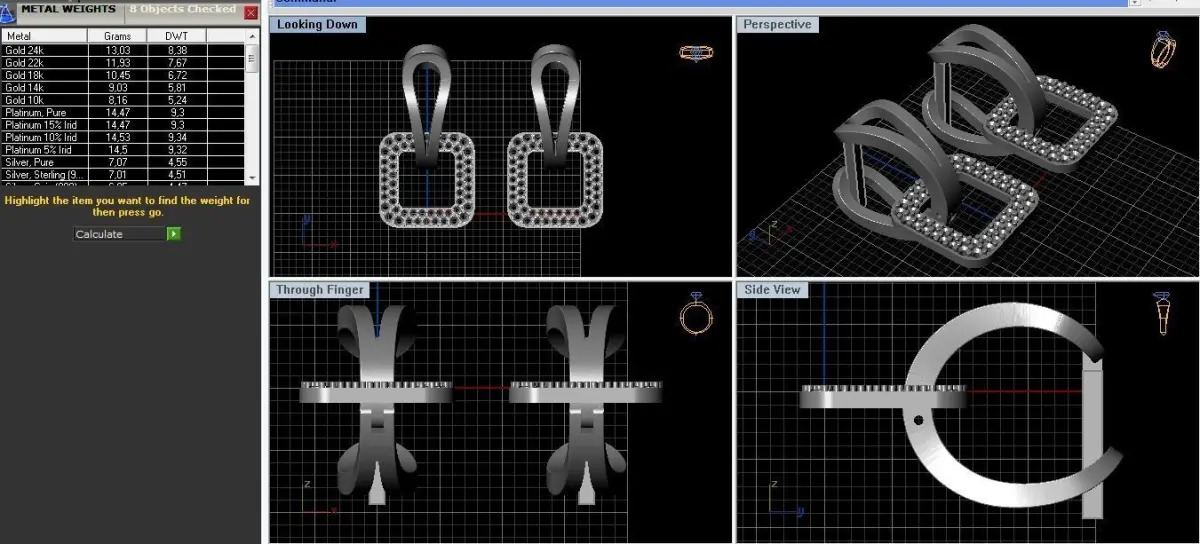Close the Metal Weights panel

251,12
